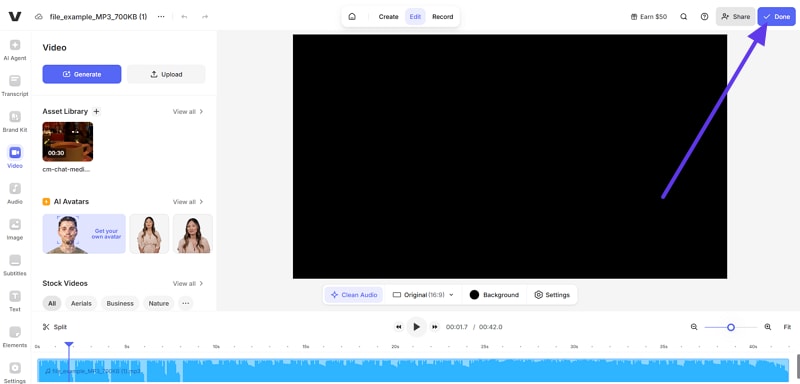This screenshot has width=800, height=384.
Task: Open canvas Settings below the preview
Action: click(x=552, y=295)
